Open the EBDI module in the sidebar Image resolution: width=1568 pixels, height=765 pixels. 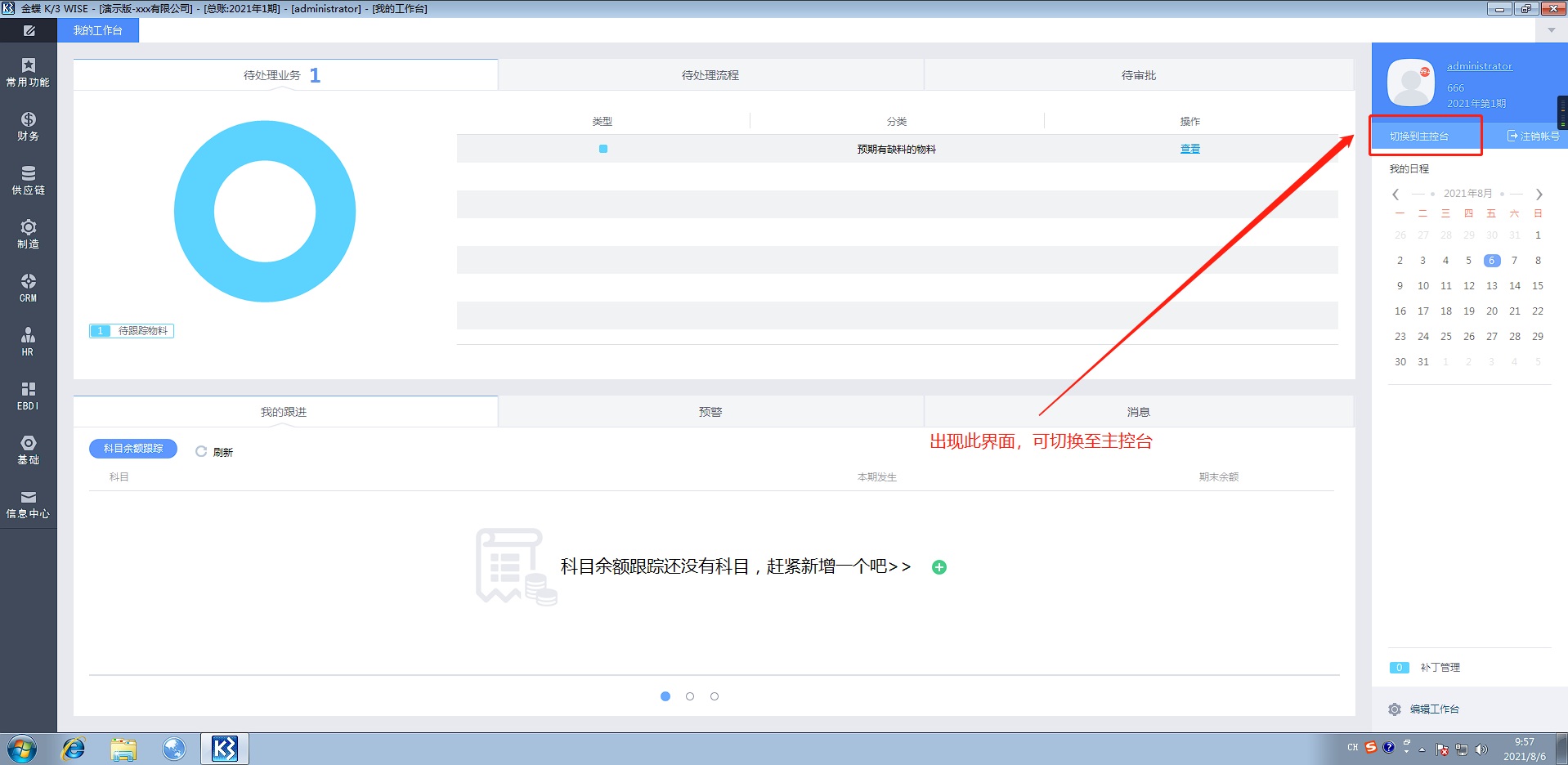(28, 396)
